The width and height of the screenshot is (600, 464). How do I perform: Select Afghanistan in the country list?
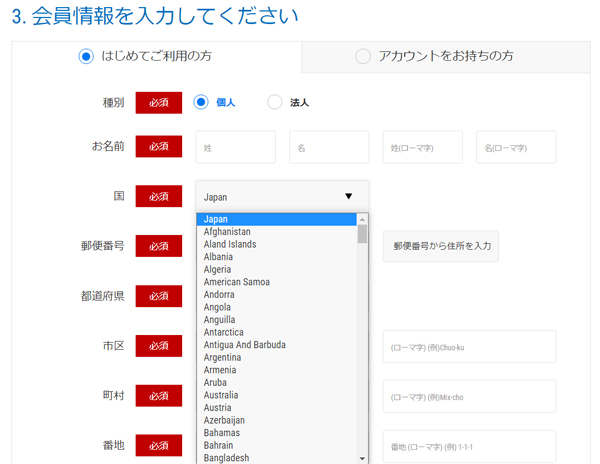pyautogui.click(x=276, y=232)
